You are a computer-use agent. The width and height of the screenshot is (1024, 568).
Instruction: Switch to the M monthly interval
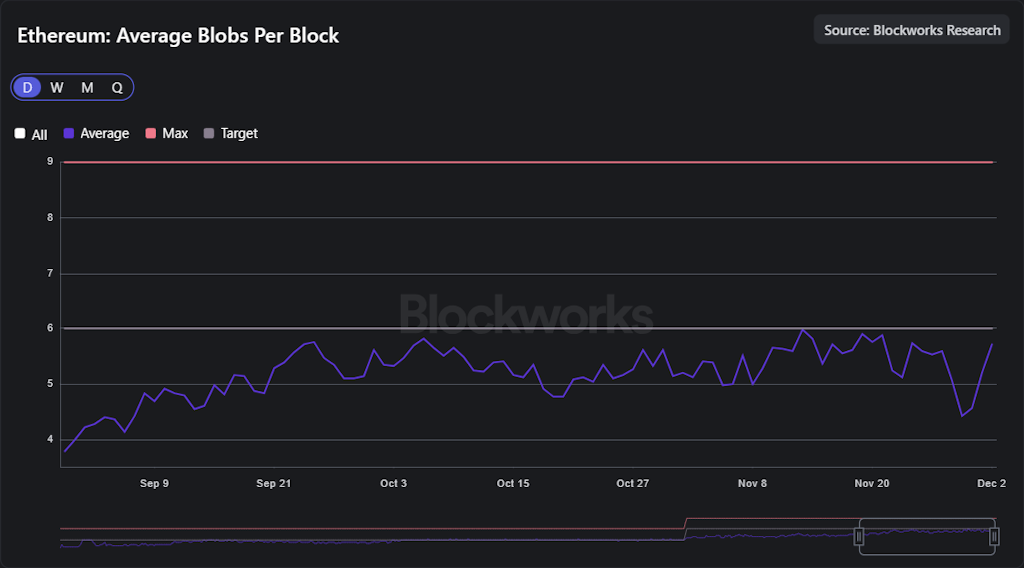tap(87, 87)
